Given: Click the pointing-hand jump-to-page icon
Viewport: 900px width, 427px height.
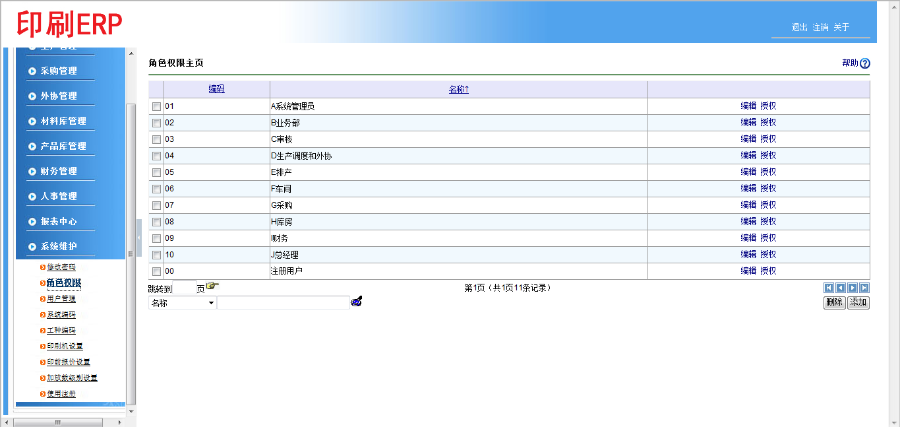Looking at the screenshot, I should click(x=212, y=286).
